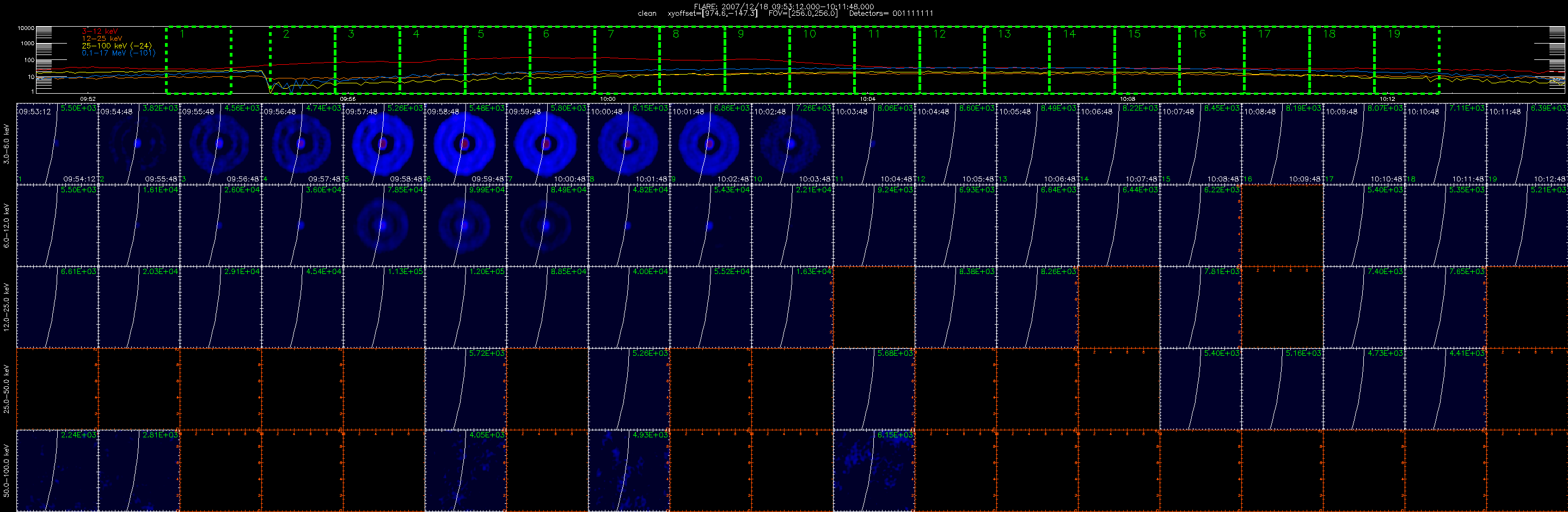Open the 6.0-12.0 keV image labeled 8.49E+04
The height and width of the screenshot is (512, 1568).
coord(547,225)
